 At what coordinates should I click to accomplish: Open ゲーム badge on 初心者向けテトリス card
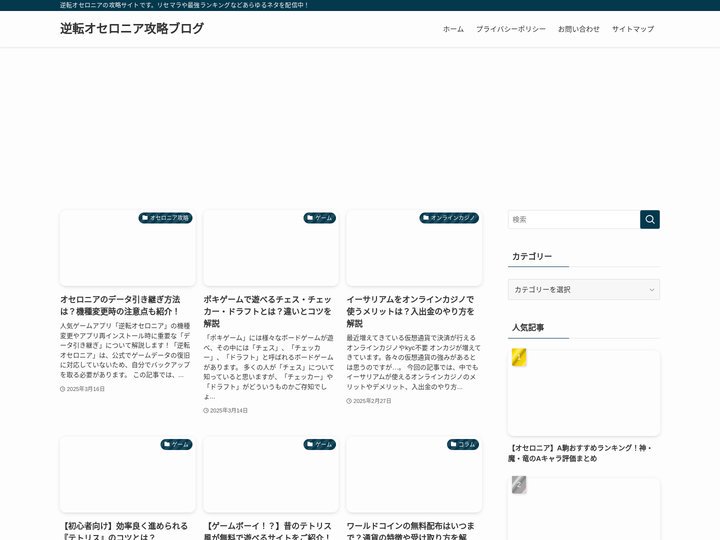click(176, 444)
